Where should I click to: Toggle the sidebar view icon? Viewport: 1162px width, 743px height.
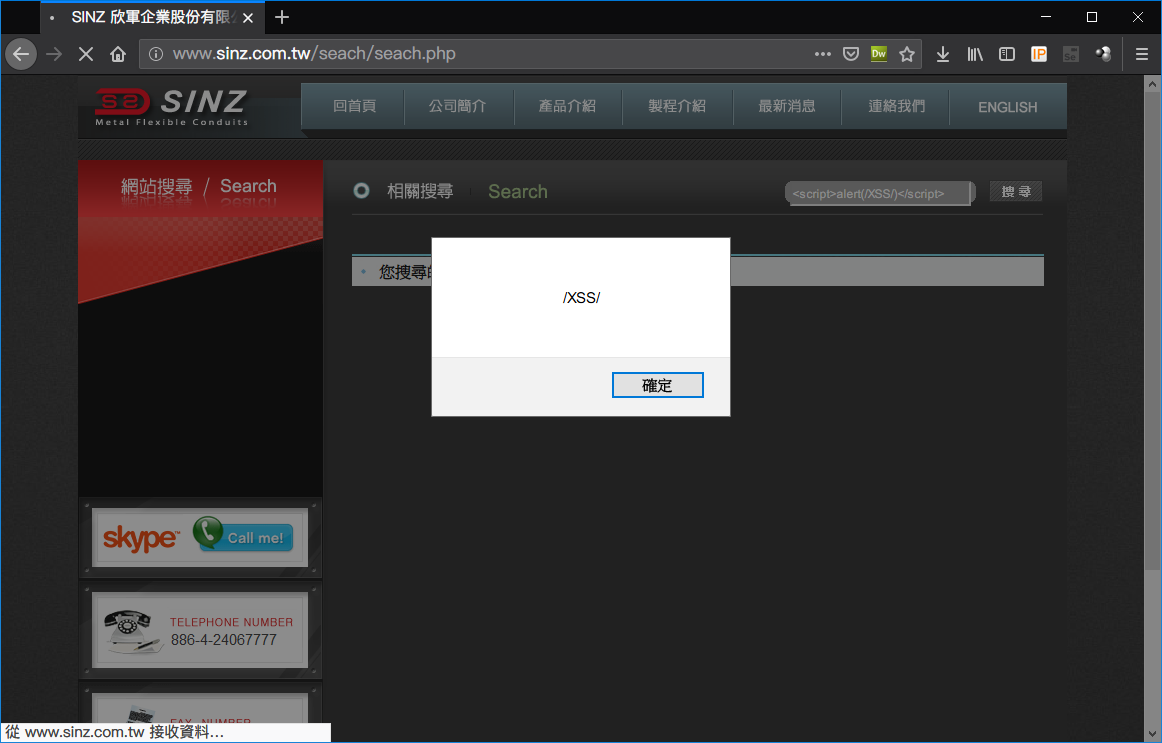pos(1006,54)
